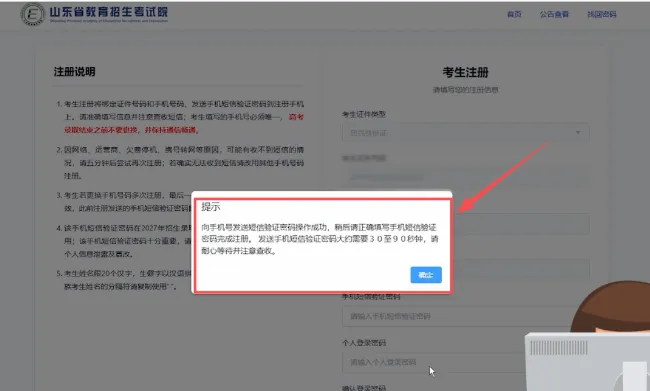This screenshot has height=391, width=650.
Task: Expand the 考生证件类型 dropdown
Action: [466, 133]
